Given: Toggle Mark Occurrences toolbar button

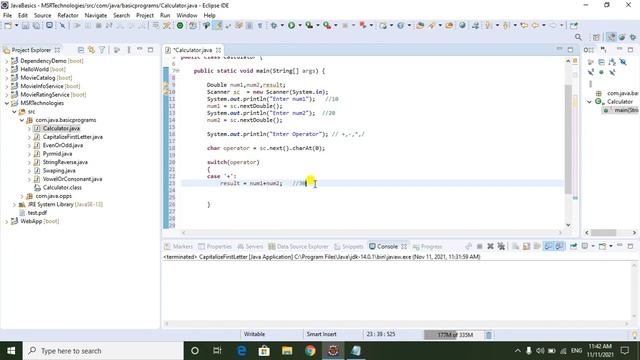Looking at the screenshot, I should (x=218, y=25).
